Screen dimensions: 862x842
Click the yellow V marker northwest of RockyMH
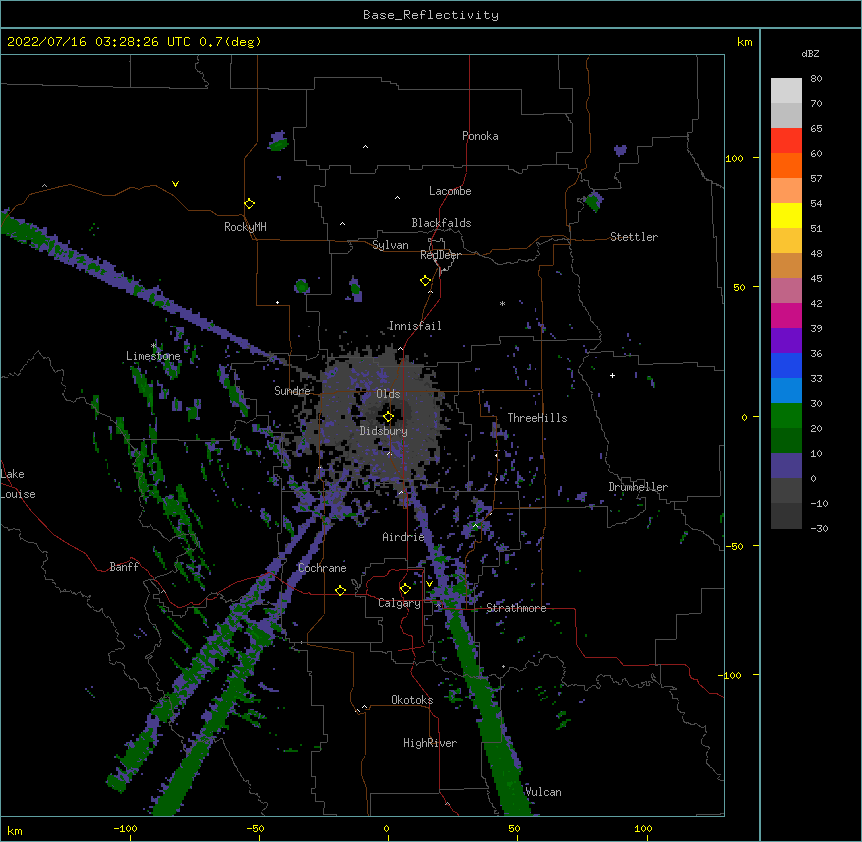tap(175, 184)
